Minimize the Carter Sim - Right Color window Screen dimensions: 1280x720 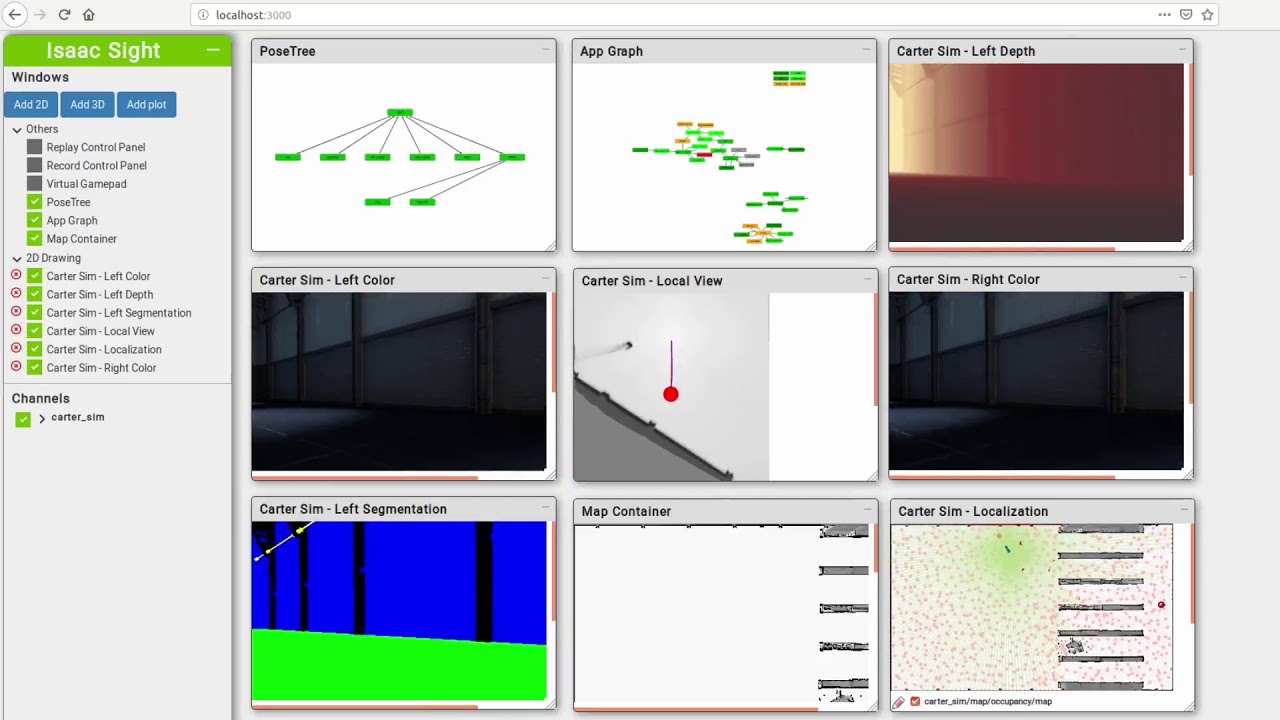tap(1183, 278)
